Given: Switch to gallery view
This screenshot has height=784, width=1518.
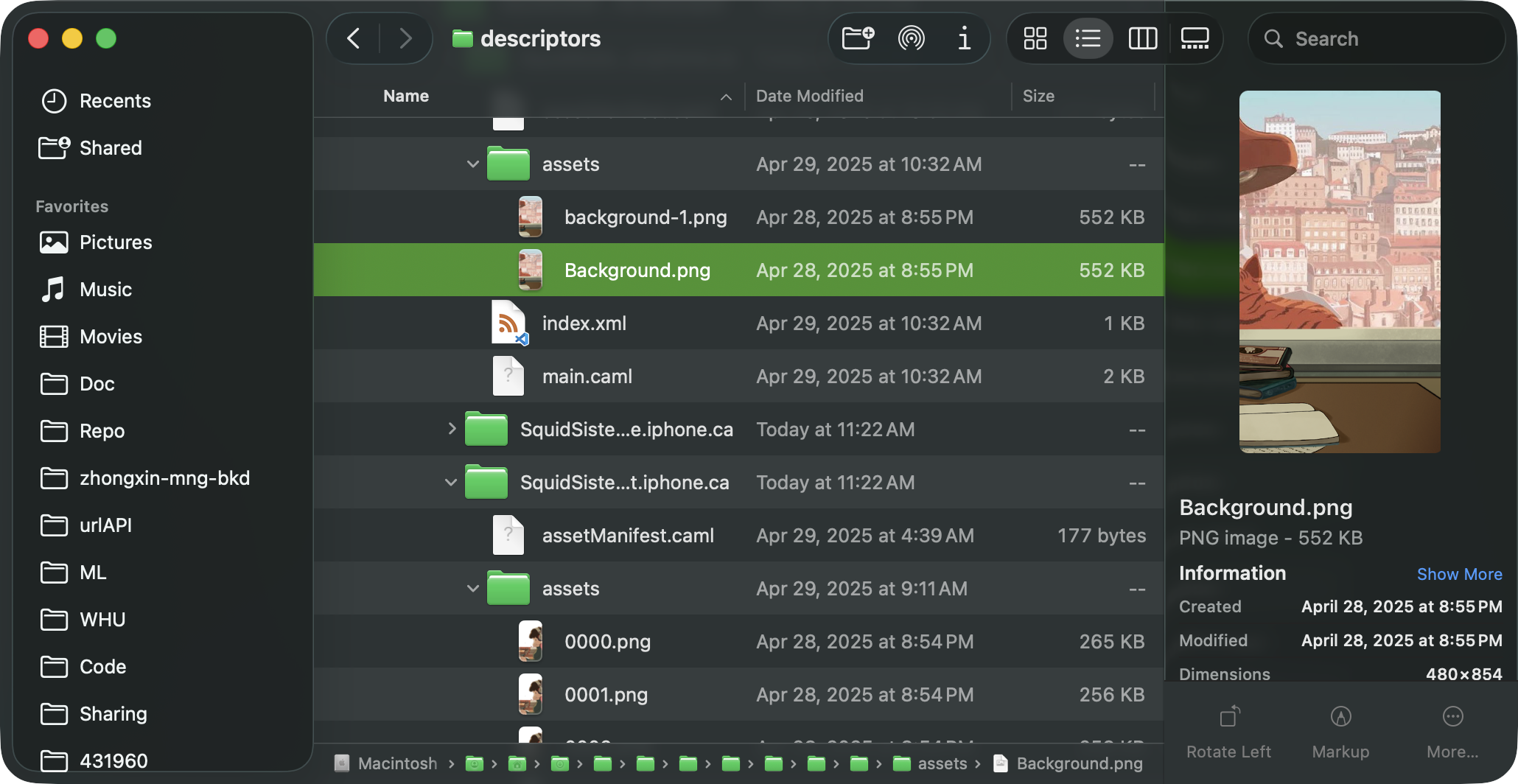Looking at the screenshot, I should pos(1195,38).
